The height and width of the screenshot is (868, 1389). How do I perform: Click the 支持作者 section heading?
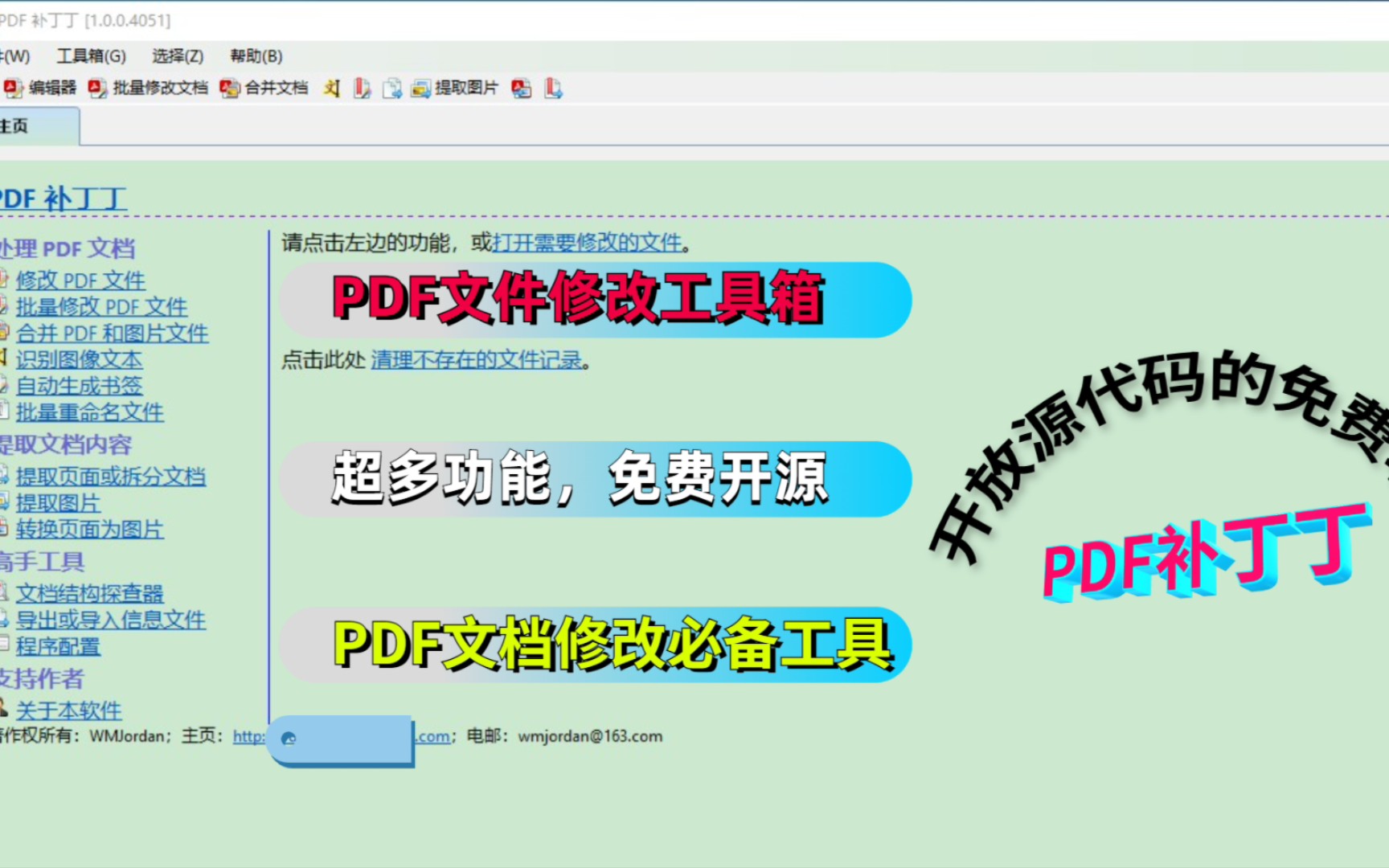pos(42,678)
